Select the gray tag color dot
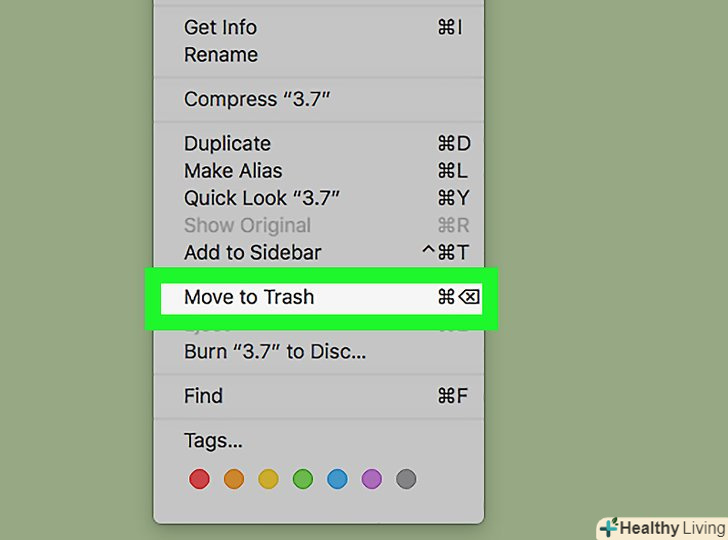This screenshot has height=540, width=728. click(406, 479)
